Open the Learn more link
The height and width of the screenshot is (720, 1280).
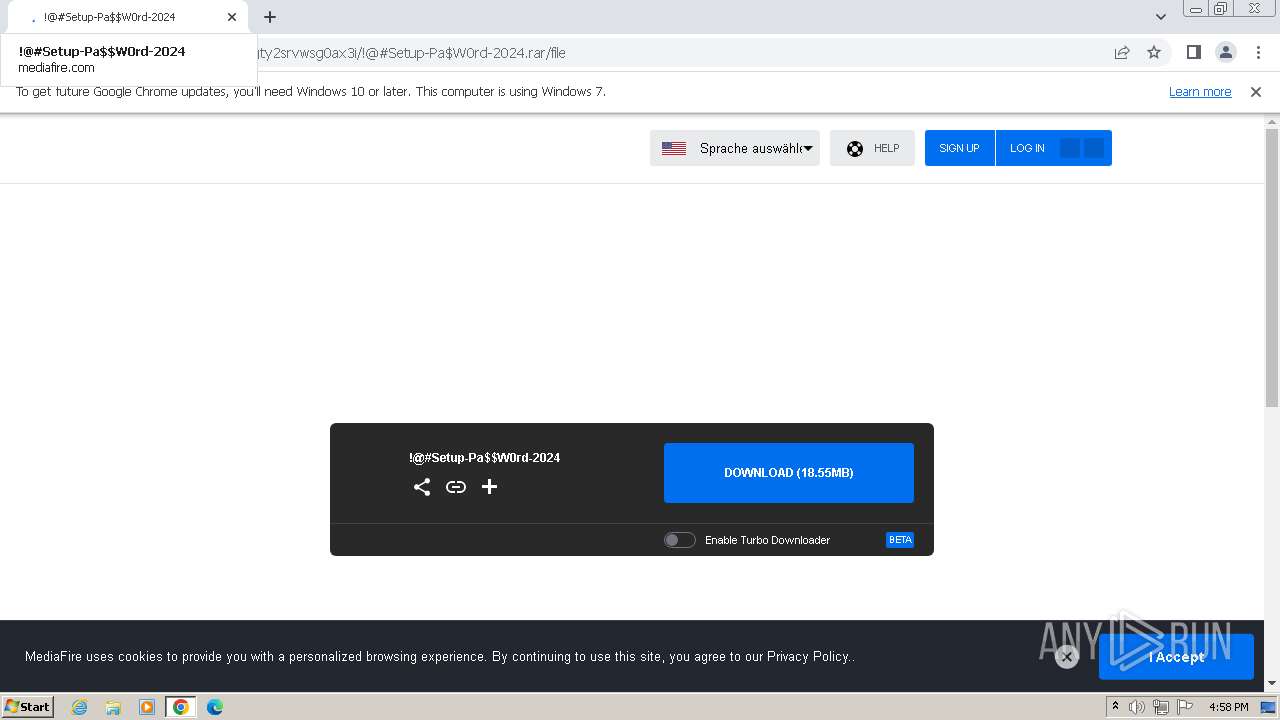(1200, 91)
